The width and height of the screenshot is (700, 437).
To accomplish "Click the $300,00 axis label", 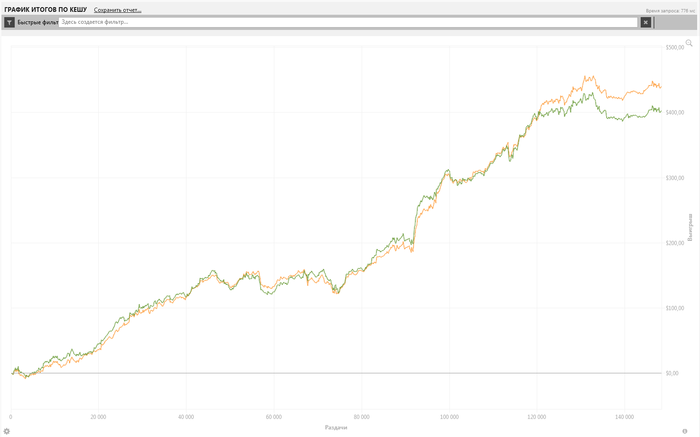I will coord(675,178).
